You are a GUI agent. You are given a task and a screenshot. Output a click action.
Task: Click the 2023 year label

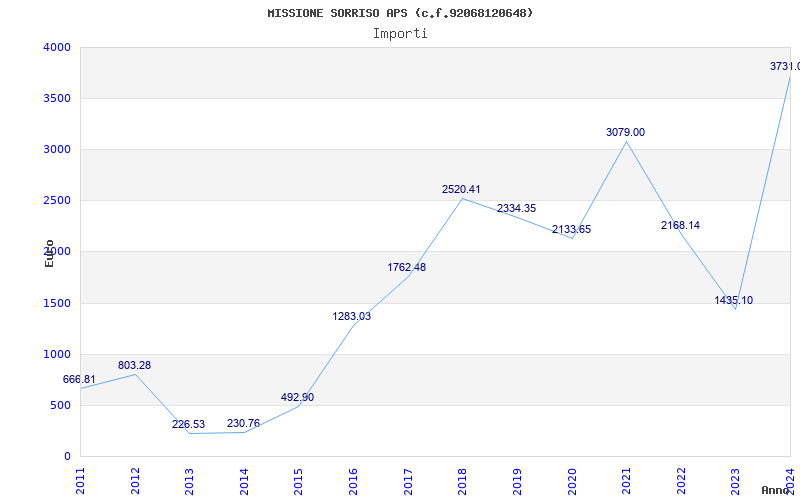(x=736, y=481)
